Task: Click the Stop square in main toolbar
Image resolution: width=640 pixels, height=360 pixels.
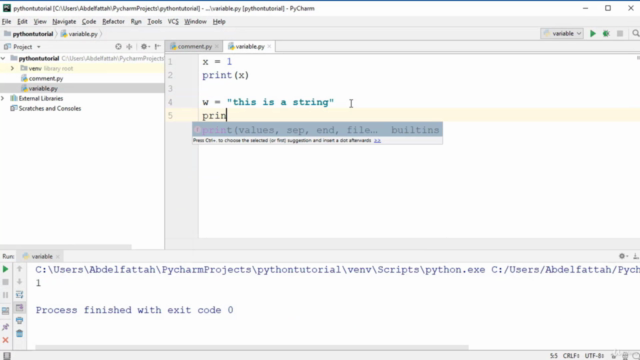Action: pos(620,33)
